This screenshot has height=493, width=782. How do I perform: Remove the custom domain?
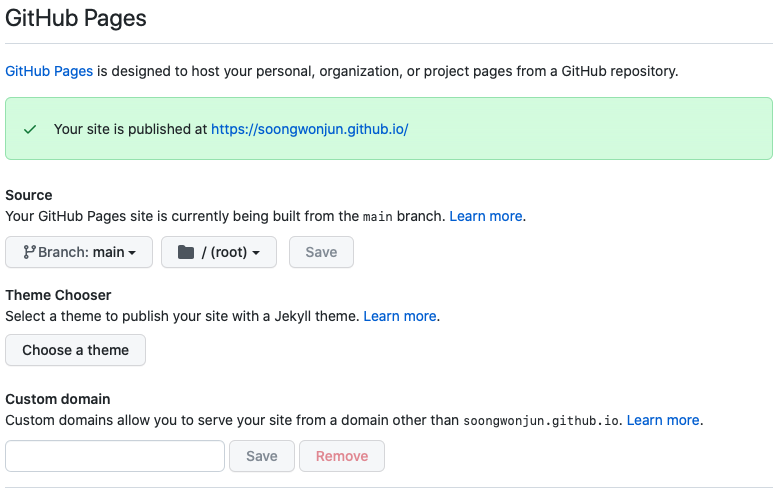[342, 456]
